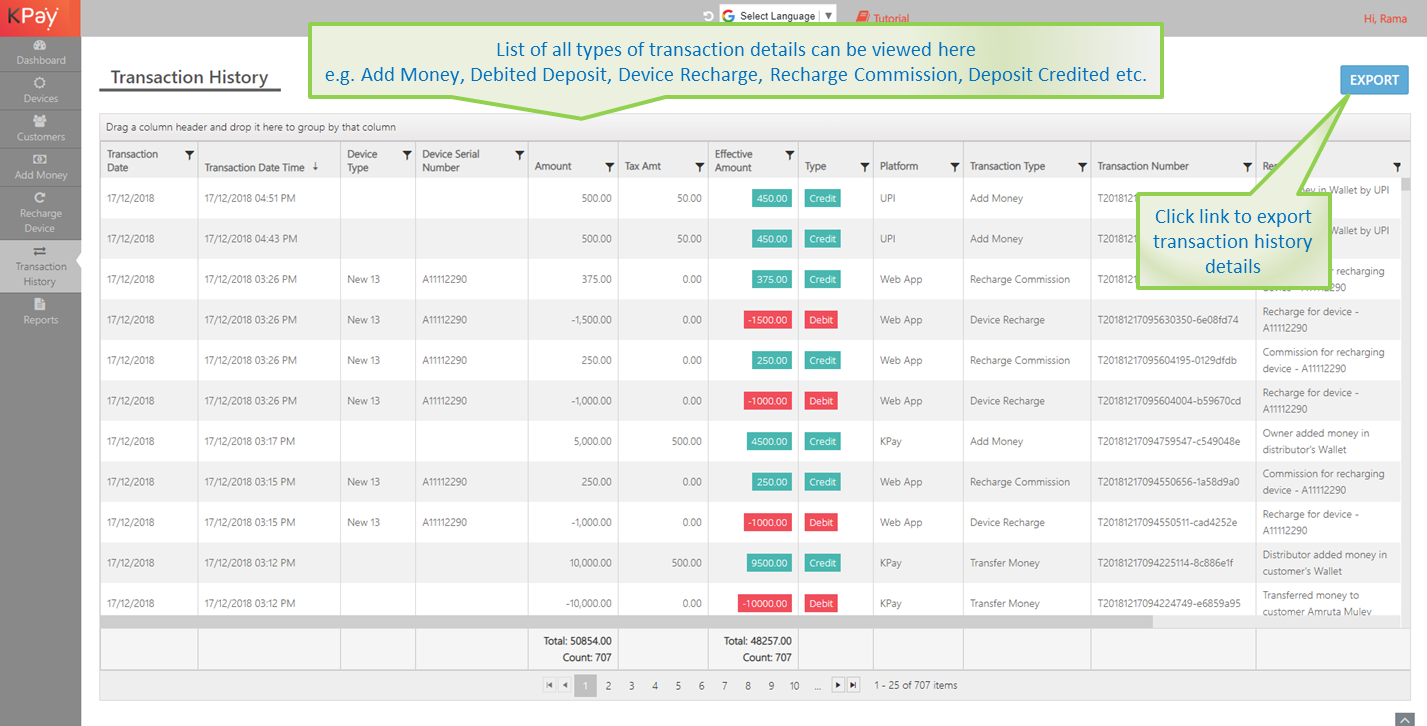Screen dimensions: 1427x726
Task: Go to next page arrow in pager
Action: pos(838,685)
